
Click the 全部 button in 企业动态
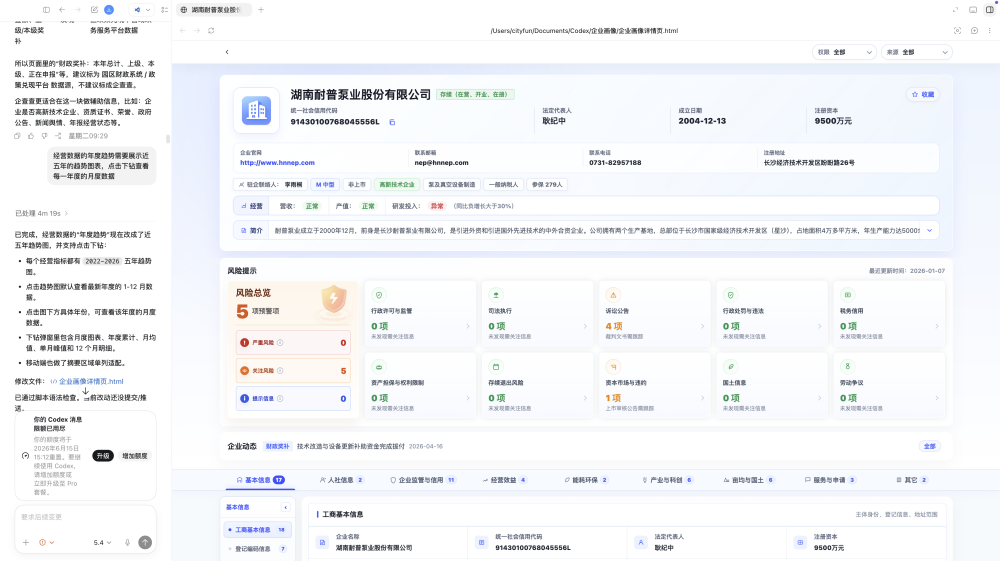930,446
